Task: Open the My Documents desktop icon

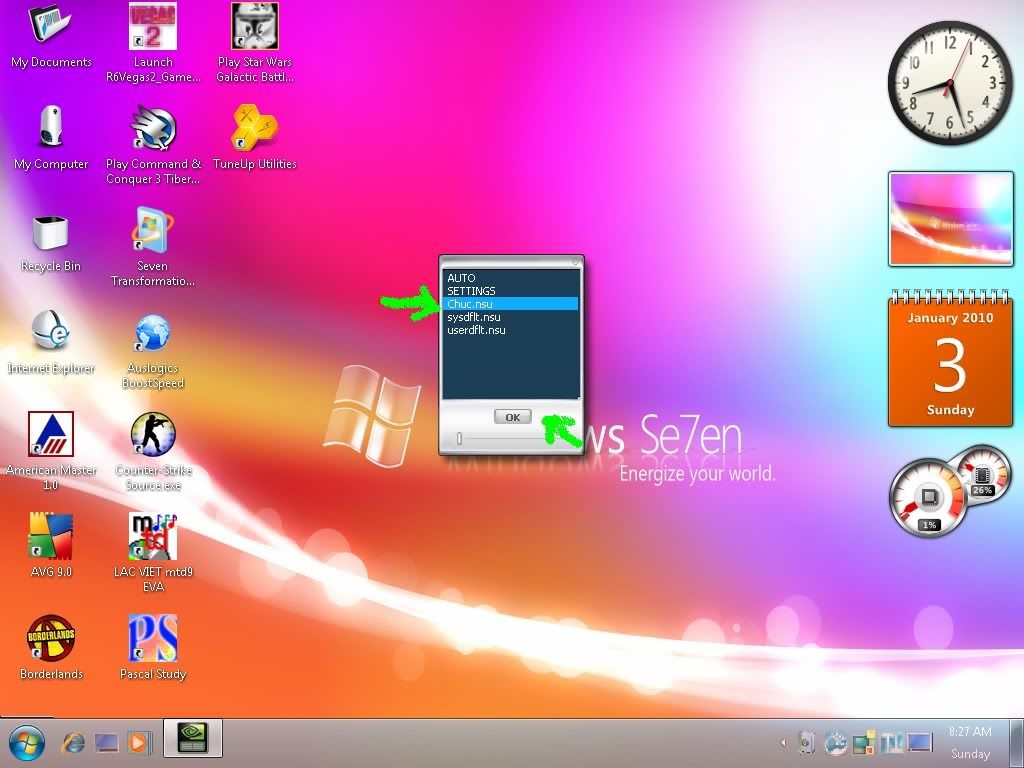Action: (x=51, y=36)
